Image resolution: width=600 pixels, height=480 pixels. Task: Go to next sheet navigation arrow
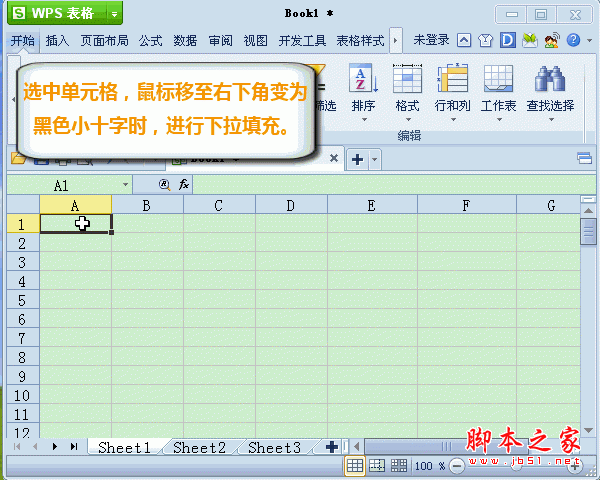pyautogui.click(x=55, y=446)
